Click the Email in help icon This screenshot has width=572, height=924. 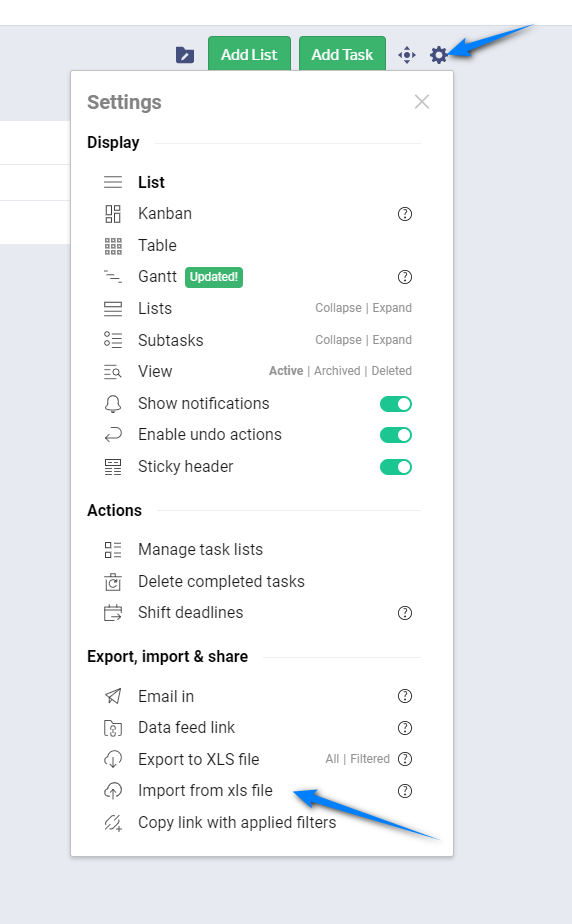[x=405, y=696]
